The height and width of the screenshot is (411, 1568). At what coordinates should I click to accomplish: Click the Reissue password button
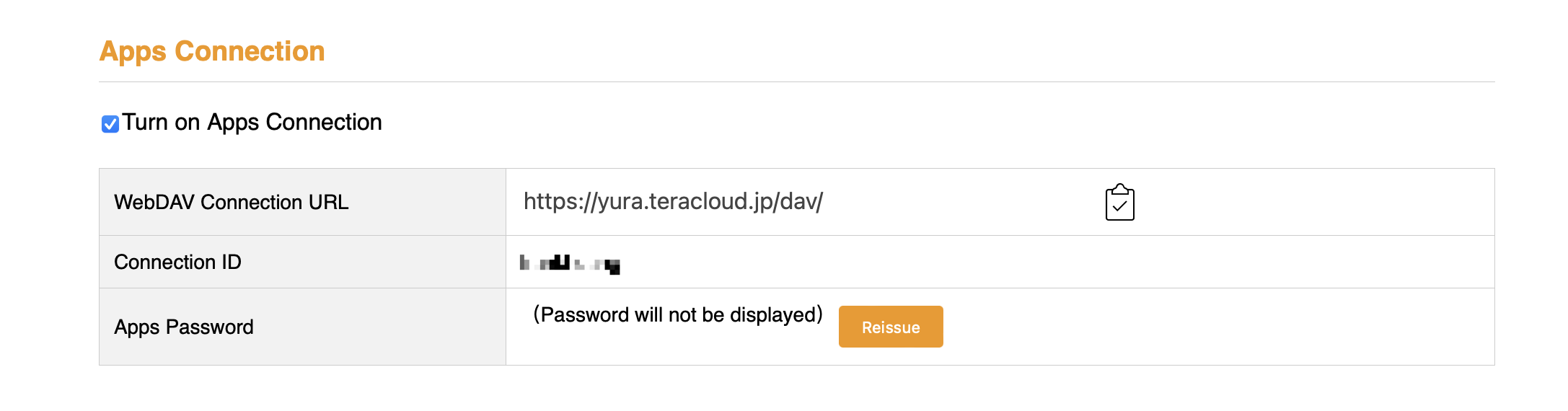pyautogui.click(x=890, y=327)
